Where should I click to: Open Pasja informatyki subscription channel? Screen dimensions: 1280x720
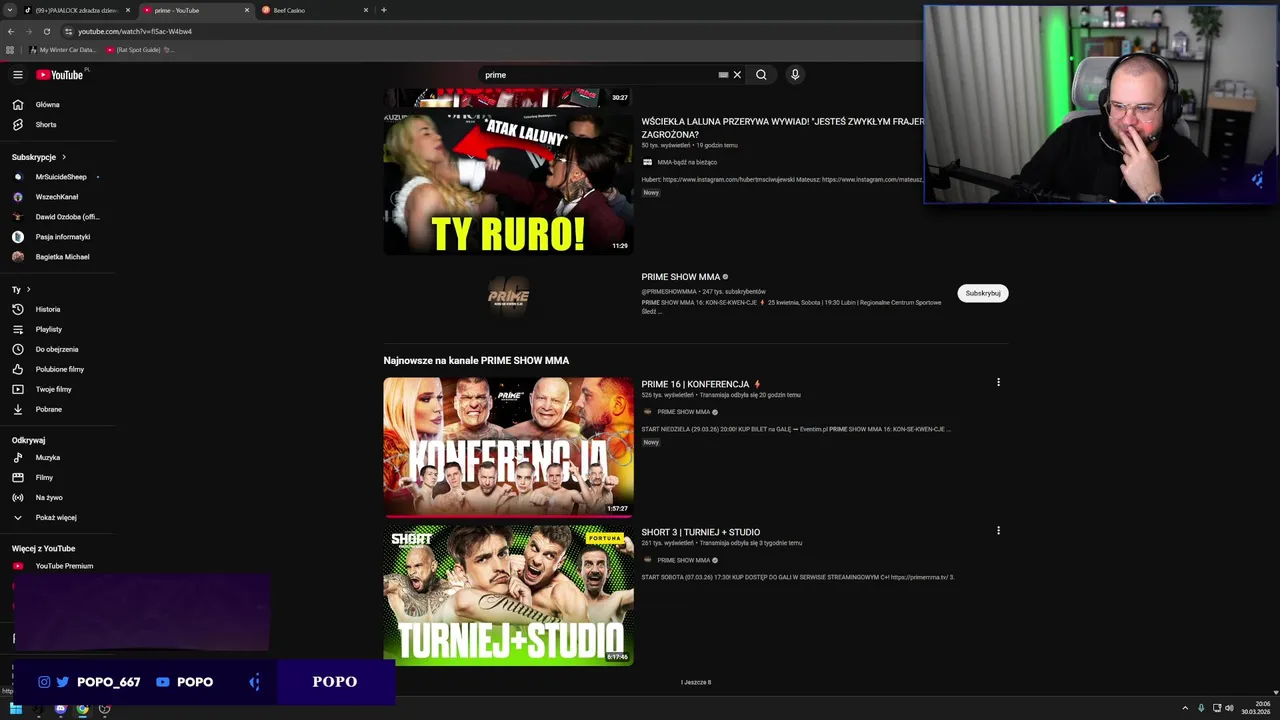click(x=56, y=237)
